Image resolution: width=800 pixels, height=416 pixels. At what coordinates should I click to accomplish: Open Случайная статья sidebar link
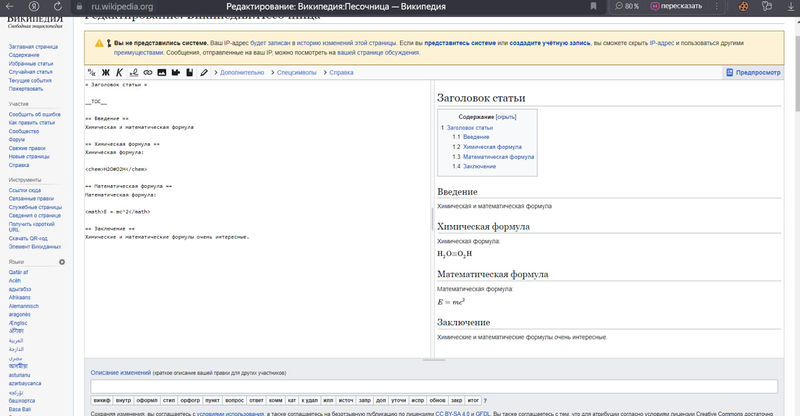31,72
